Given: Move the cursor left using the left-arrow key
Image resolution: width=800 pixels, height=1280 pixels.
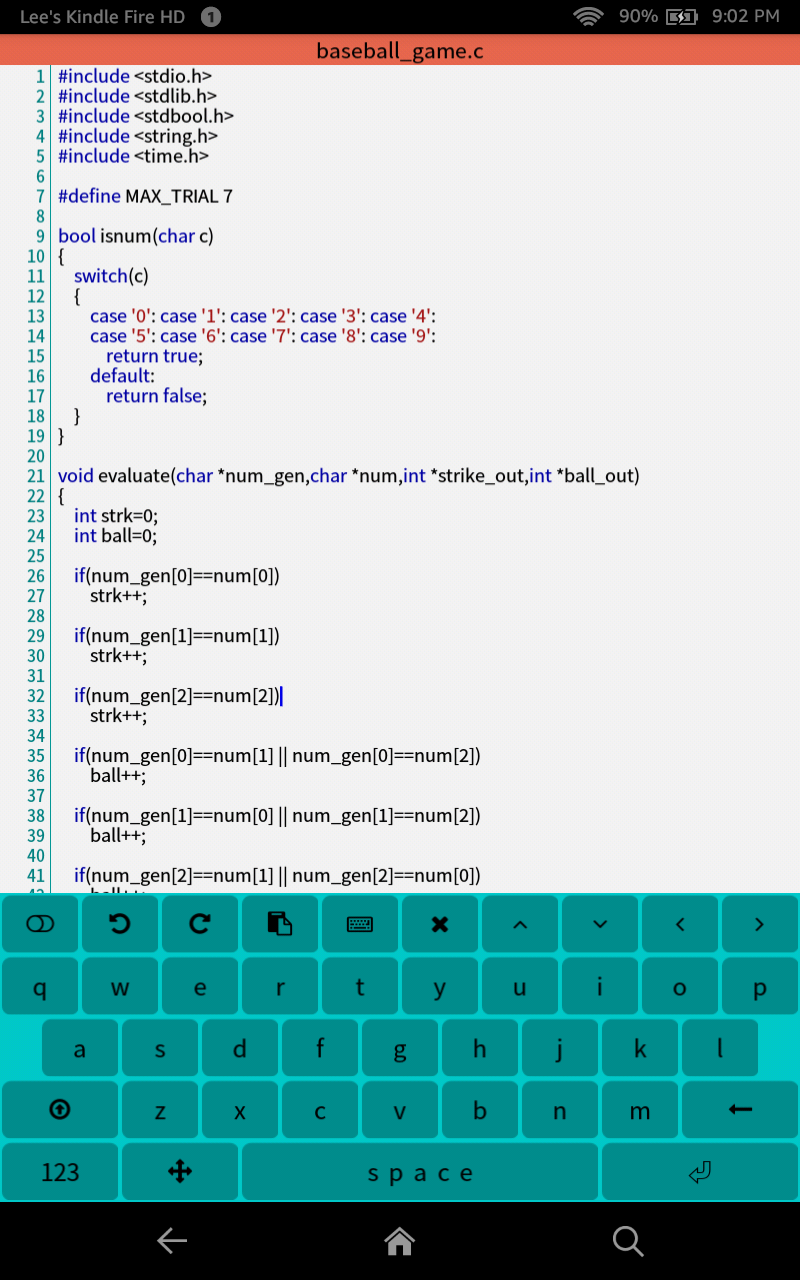Looking at the screenshot, I should pos(680,923).
